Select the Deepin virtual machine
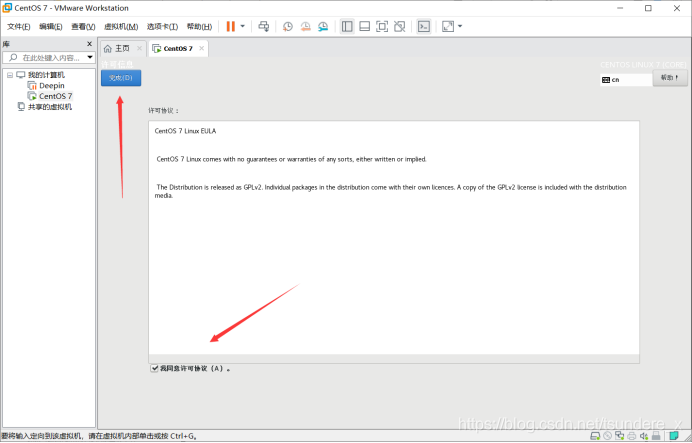The width and height of the screenshot is (692, 443). pyautogui.click(x=51, y=86)
